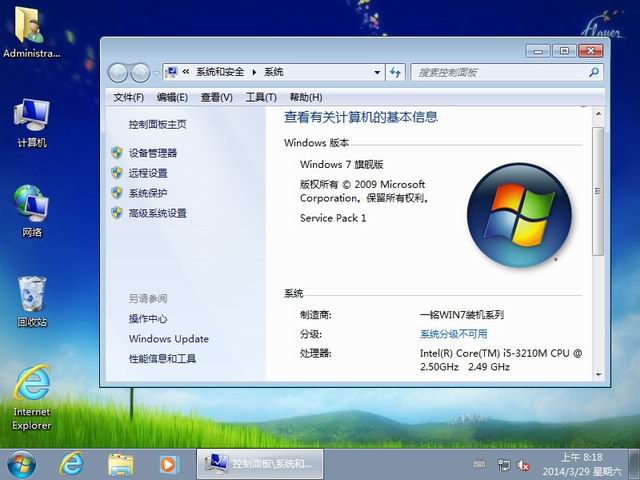Screen dimensions: 640x480
Task: Open the 计算机 desktop icon
Action: (32, 122)
